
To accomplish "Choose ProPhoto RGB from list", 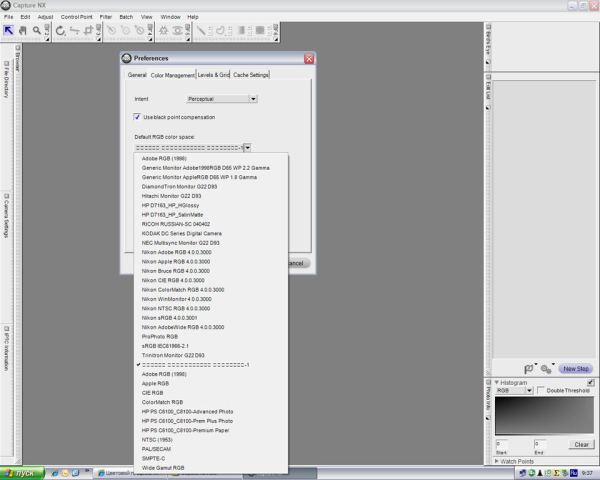I will click(x=211, y=336).
